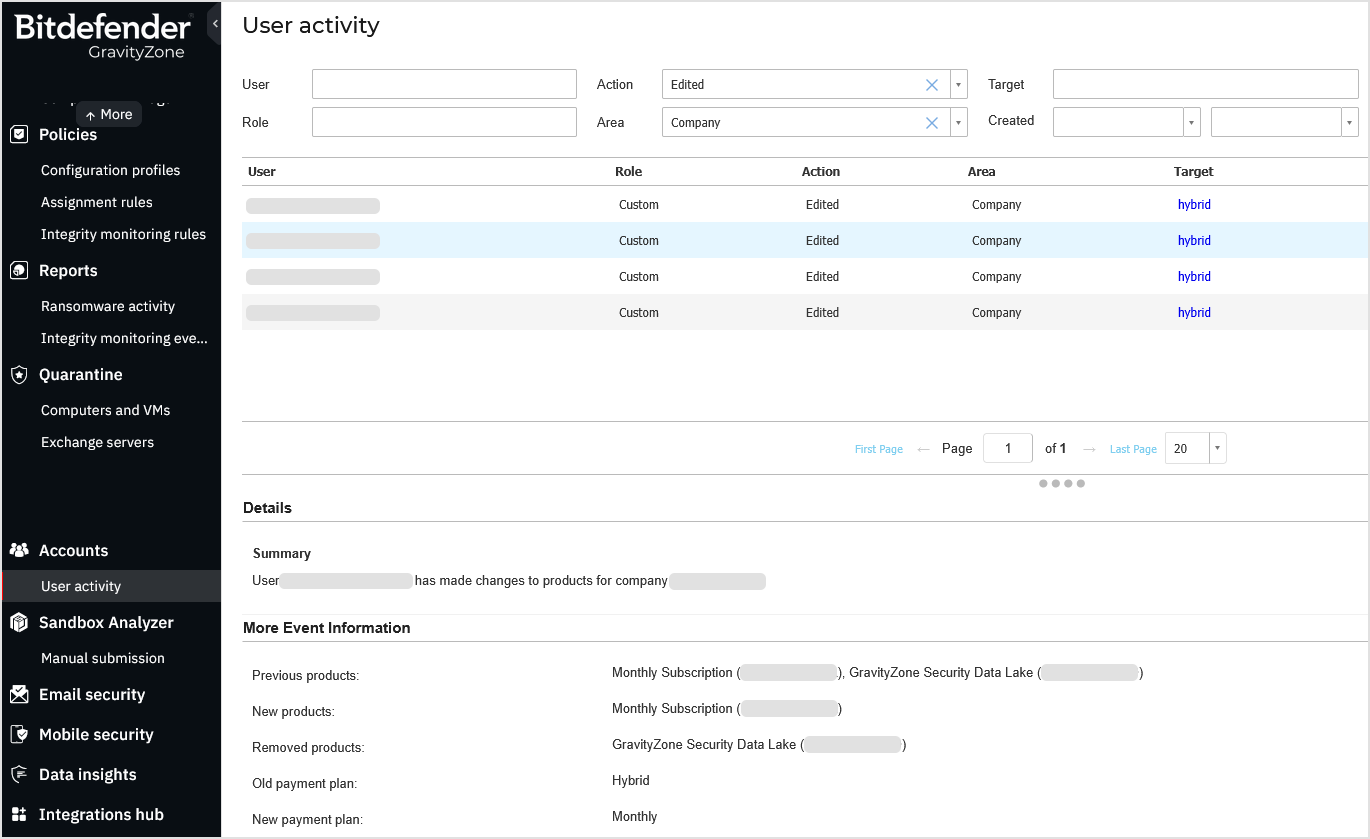Open the Quarantine shield icon

coord(20,374)
